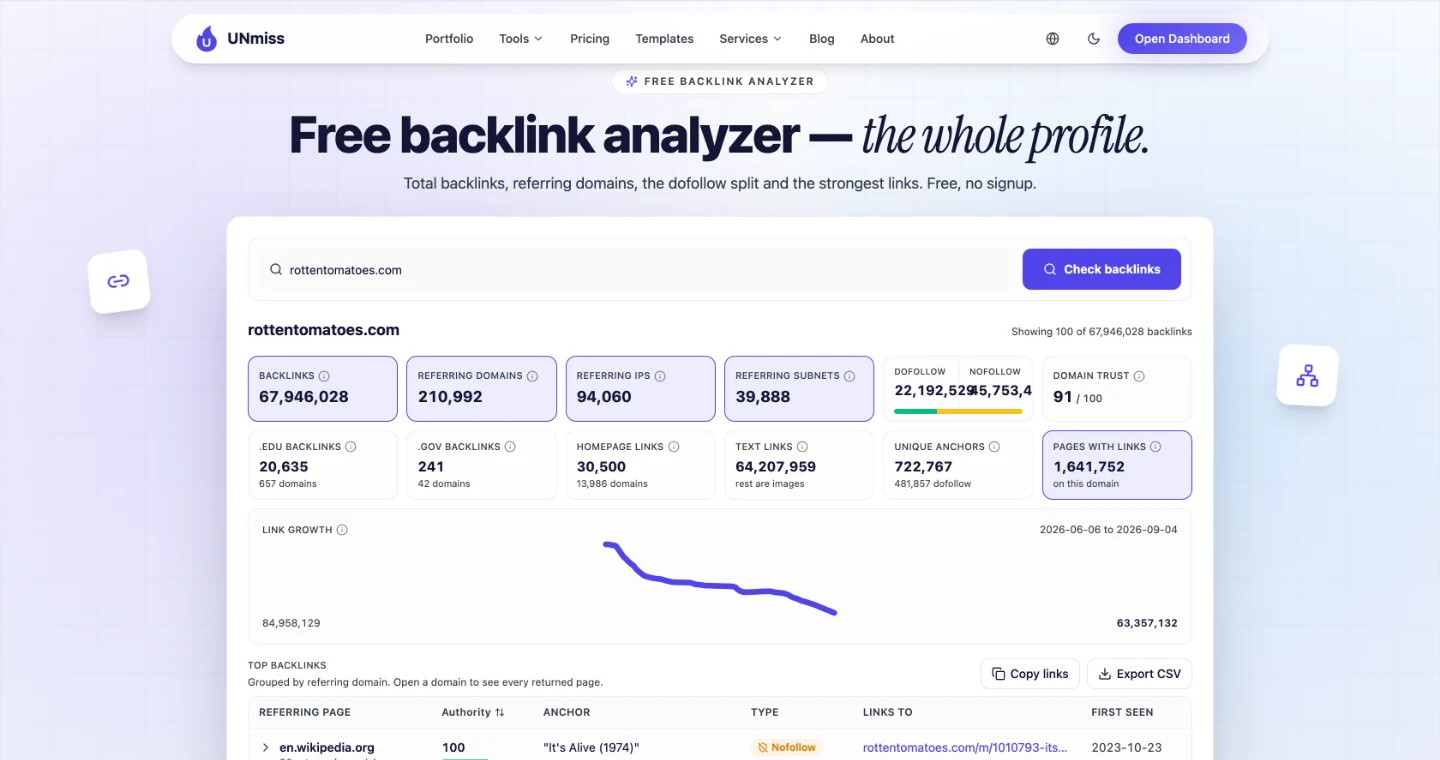Click the link growth chart line
1440x760 pixels.
pos(720,580)
